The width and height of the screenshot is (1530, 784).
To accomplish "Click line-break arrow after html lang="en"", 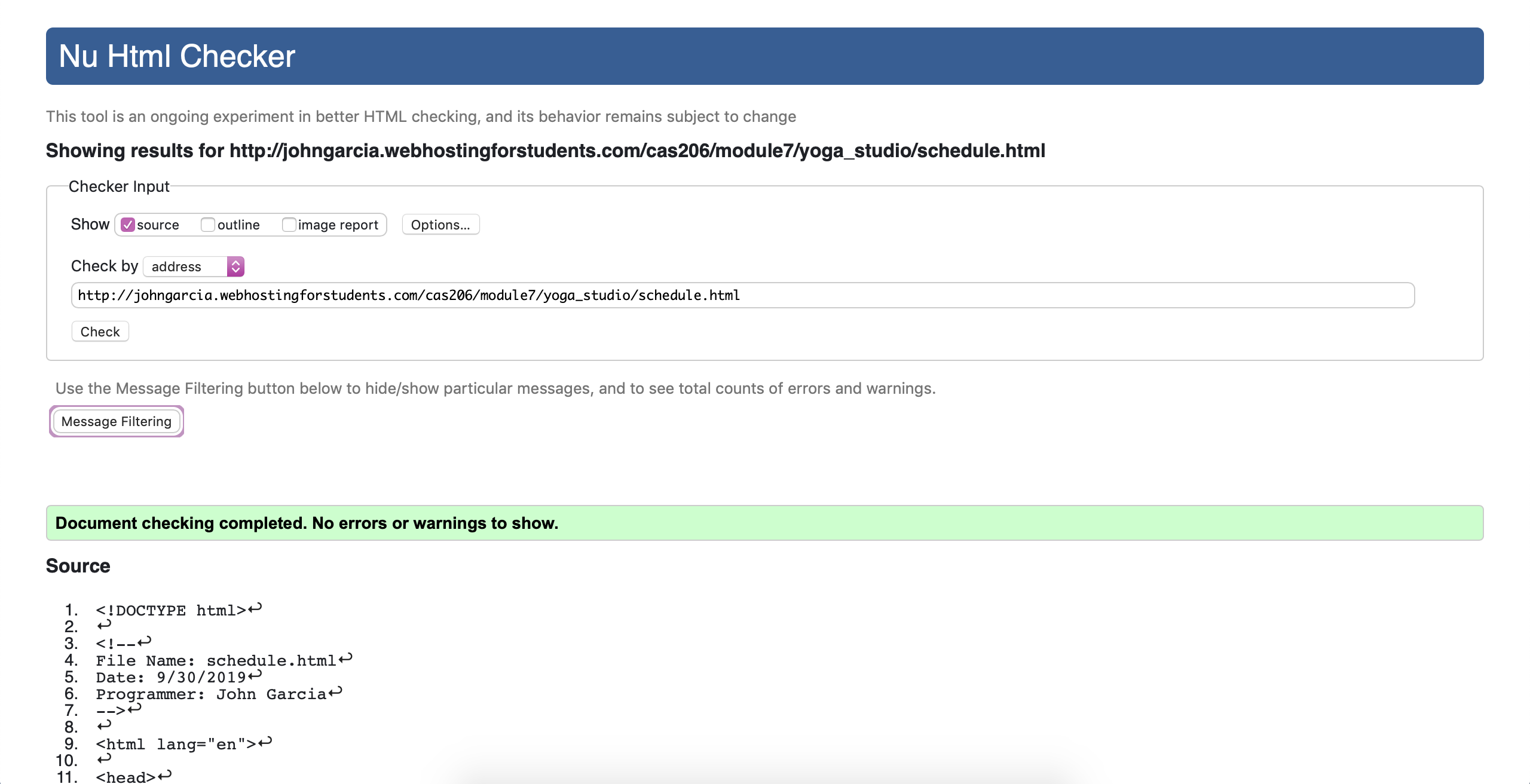I will 265,742.
